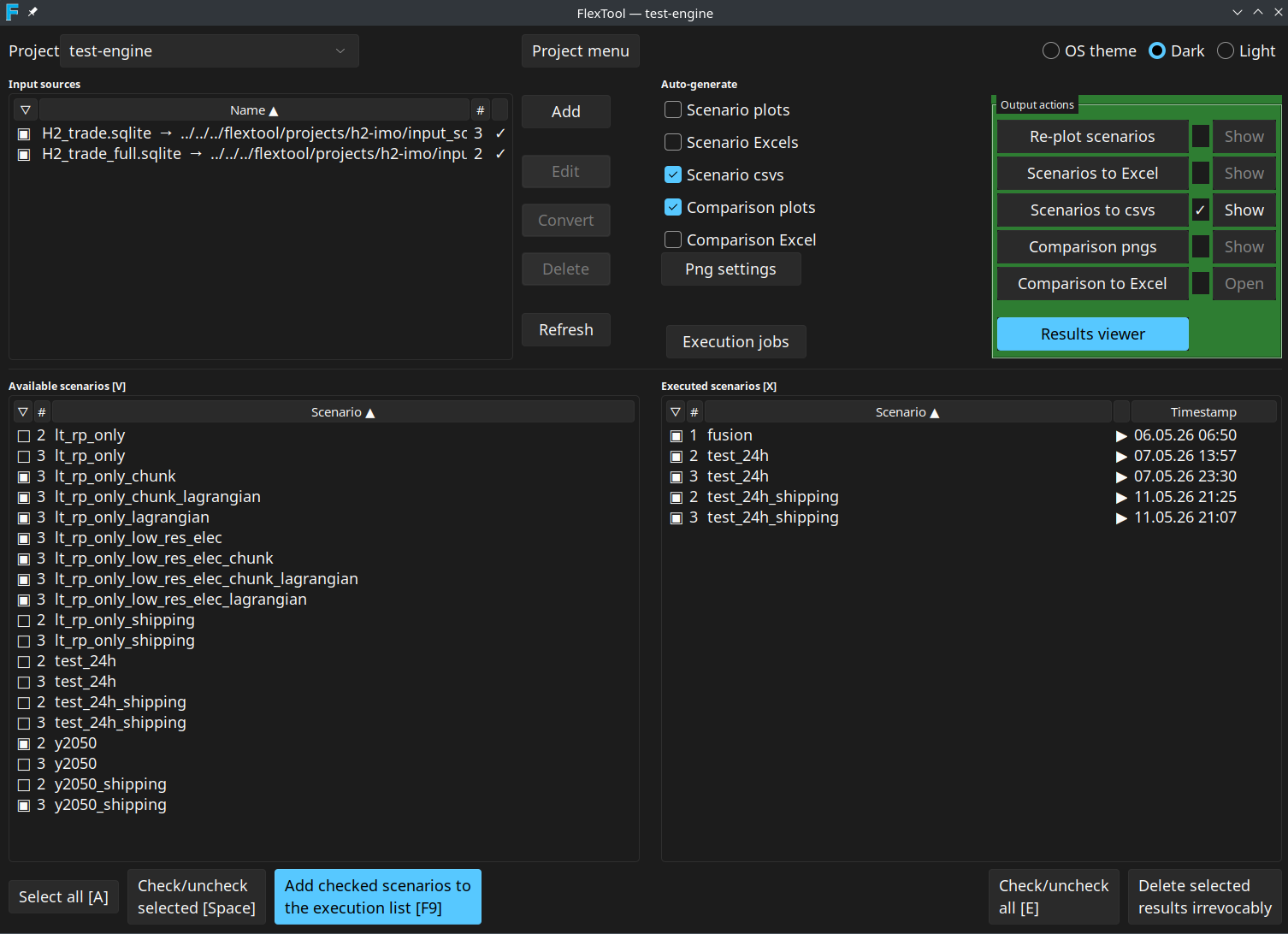Select the 3 y2050 scenario row
Image resolution: width=1288 pixels, height=934 pixels.
point(325,764)
